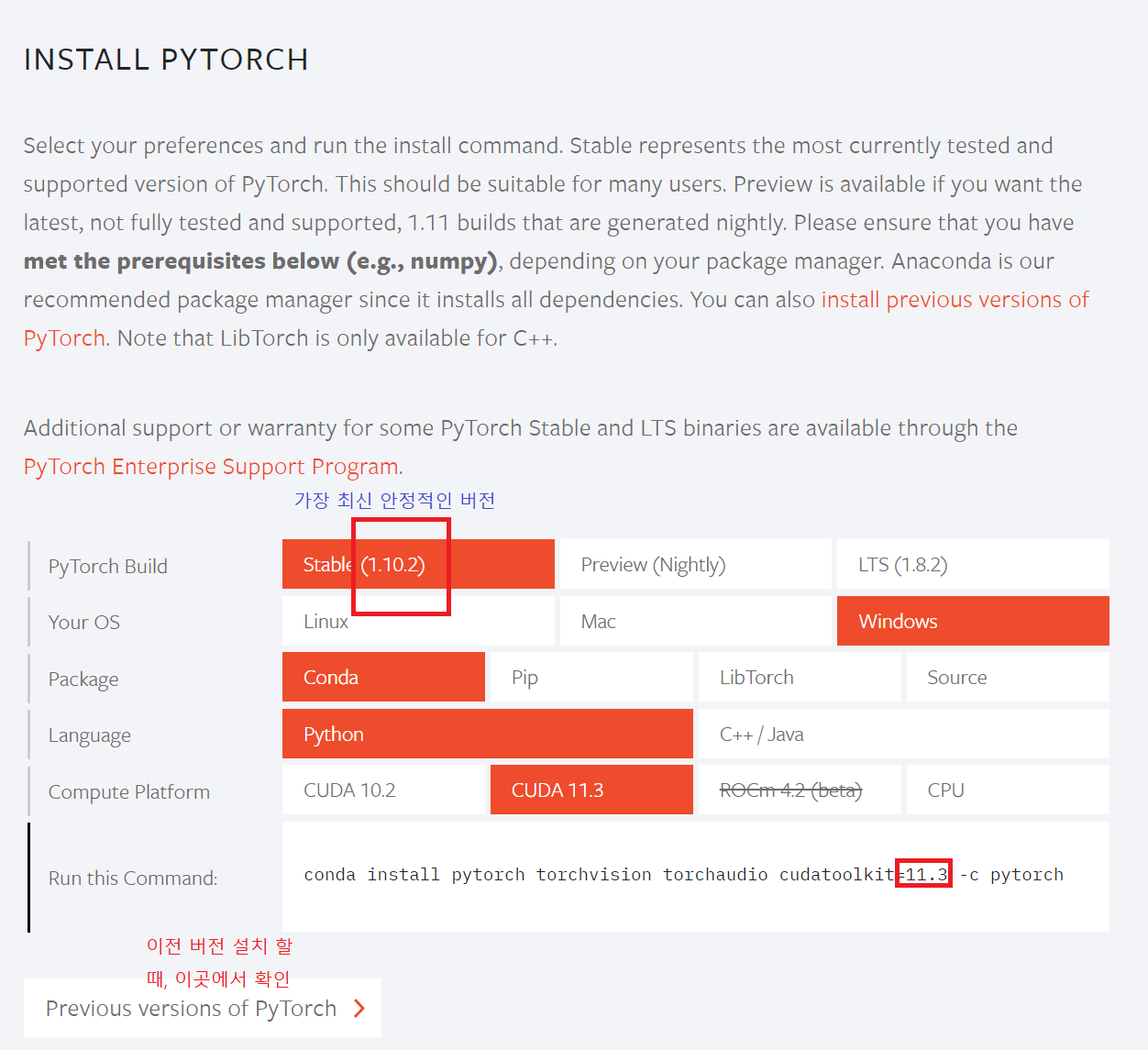Select the conda install command text
The height and width of the screenshot is (1050, 1148).
pyautogui.click(x=683, y=874)
